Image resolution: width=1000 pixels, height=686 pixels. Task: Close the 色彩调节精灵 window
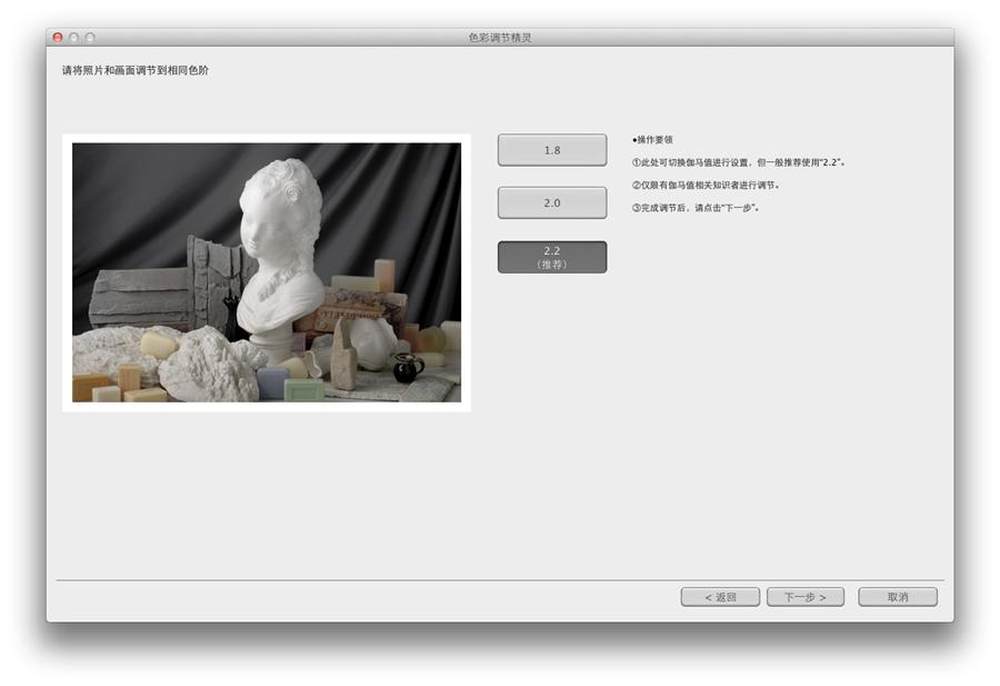[x=57, y=38]
